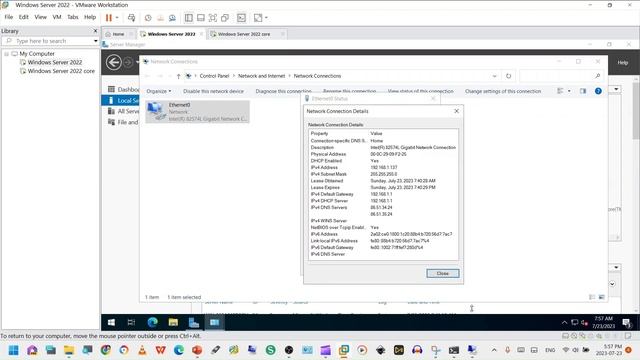Open the console view icon
The height and width of the screenshot is (360, 640).
(242, 18)
